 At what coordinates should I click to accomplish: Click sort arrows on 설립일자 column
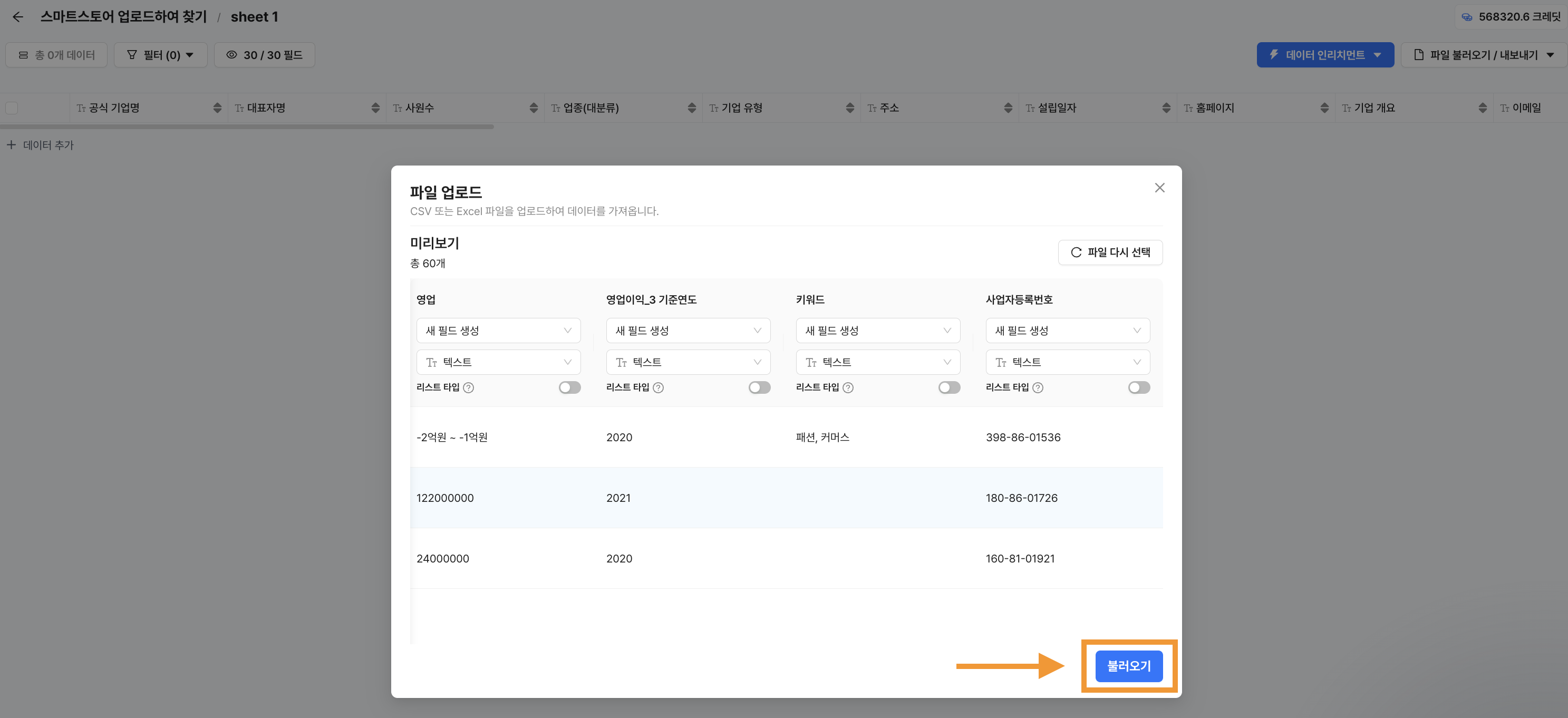click(1166, 108)
